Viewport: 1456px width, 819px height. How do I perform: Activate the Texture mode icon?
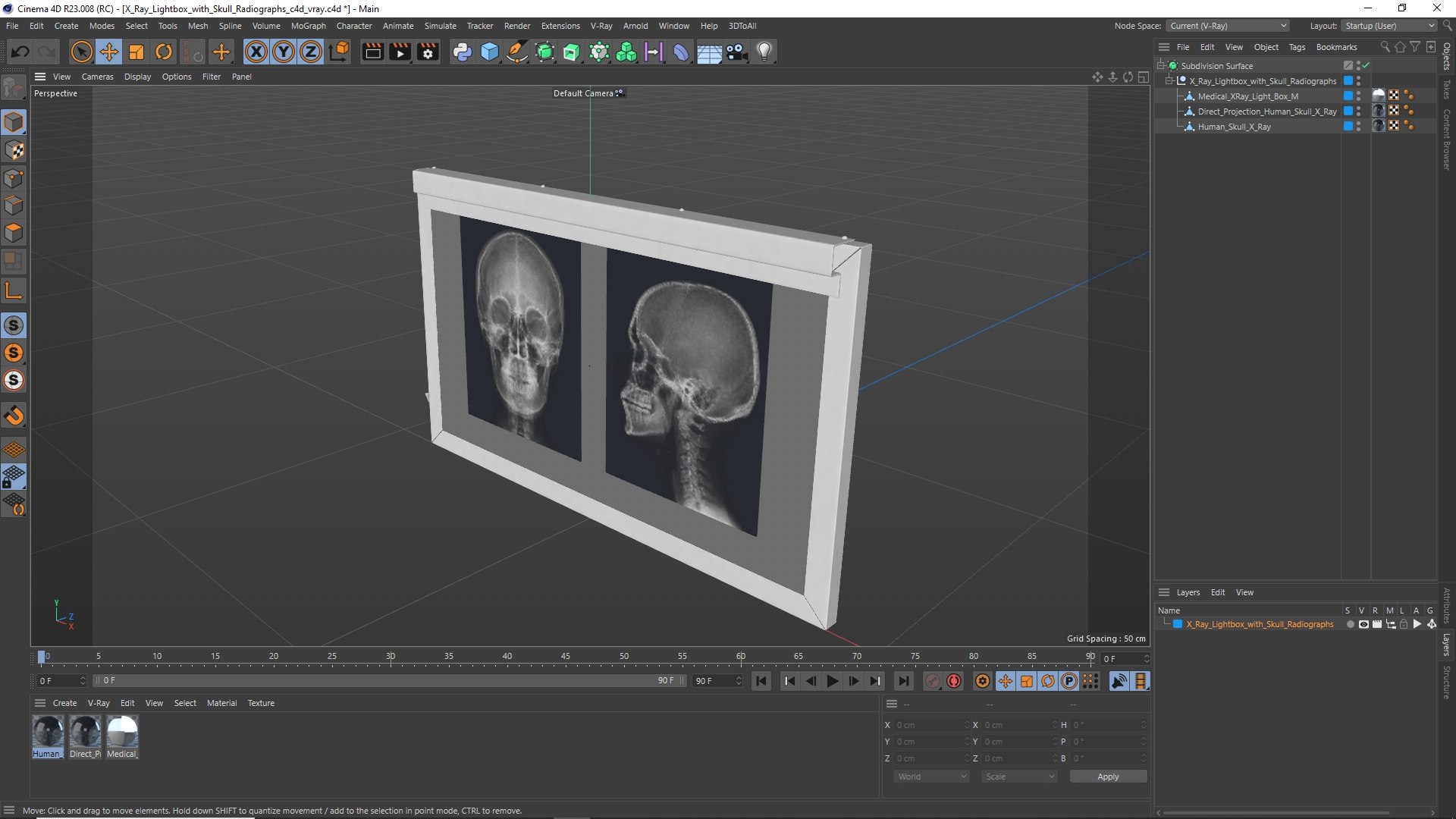coord(14,150)
